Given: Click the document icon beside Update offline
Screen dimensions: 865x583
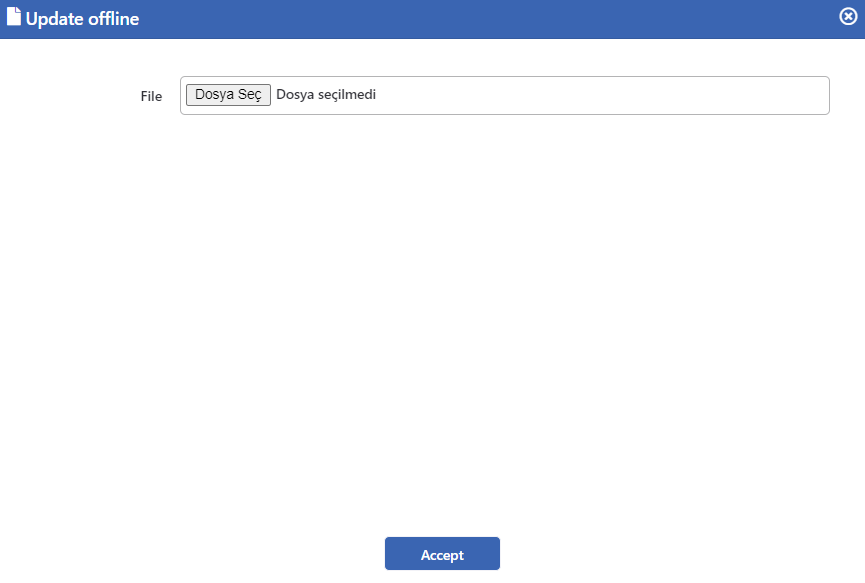Looking at the screenshot, I should pos(14,17).
